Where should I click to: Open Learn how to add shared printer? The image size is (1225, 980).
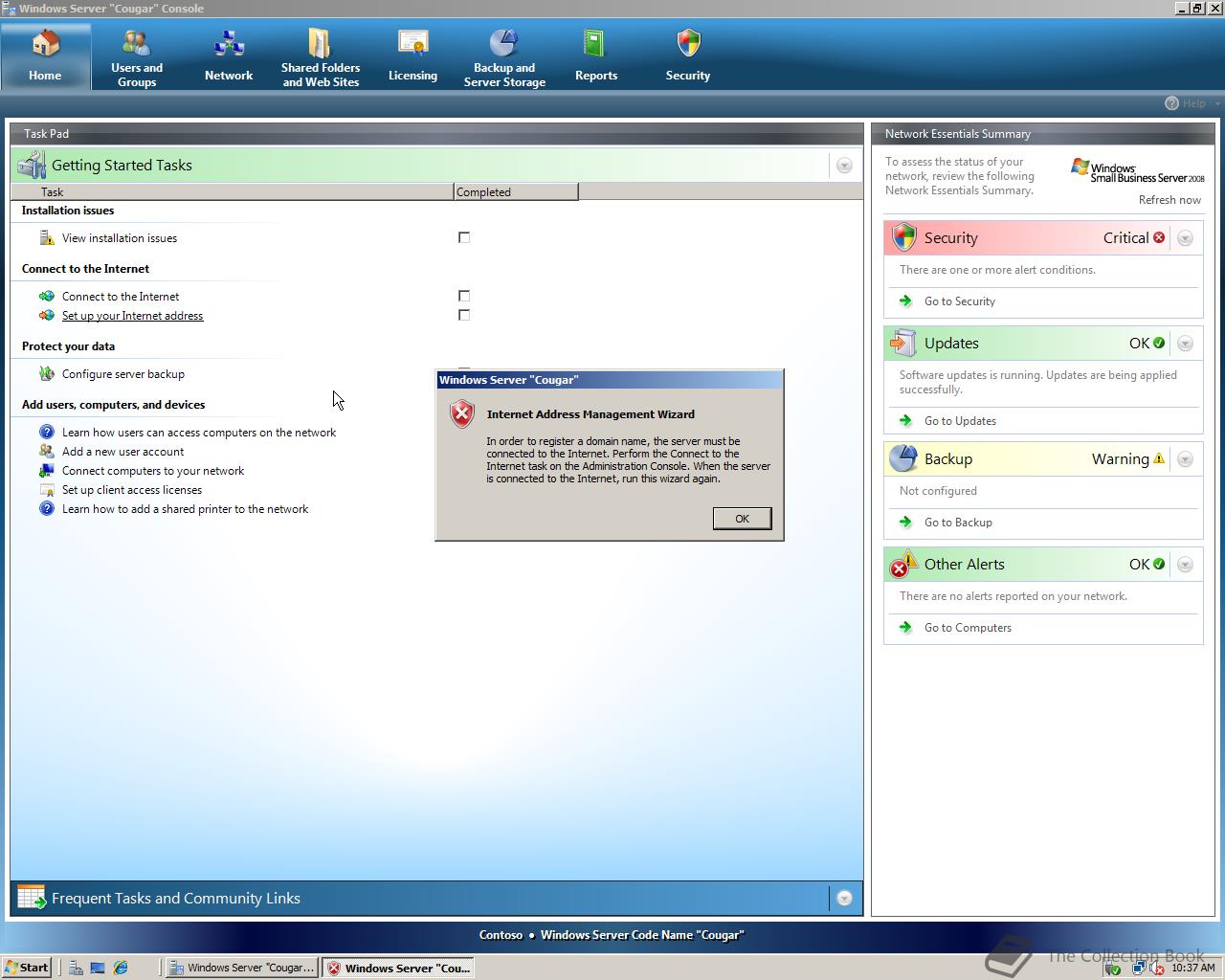185,508
